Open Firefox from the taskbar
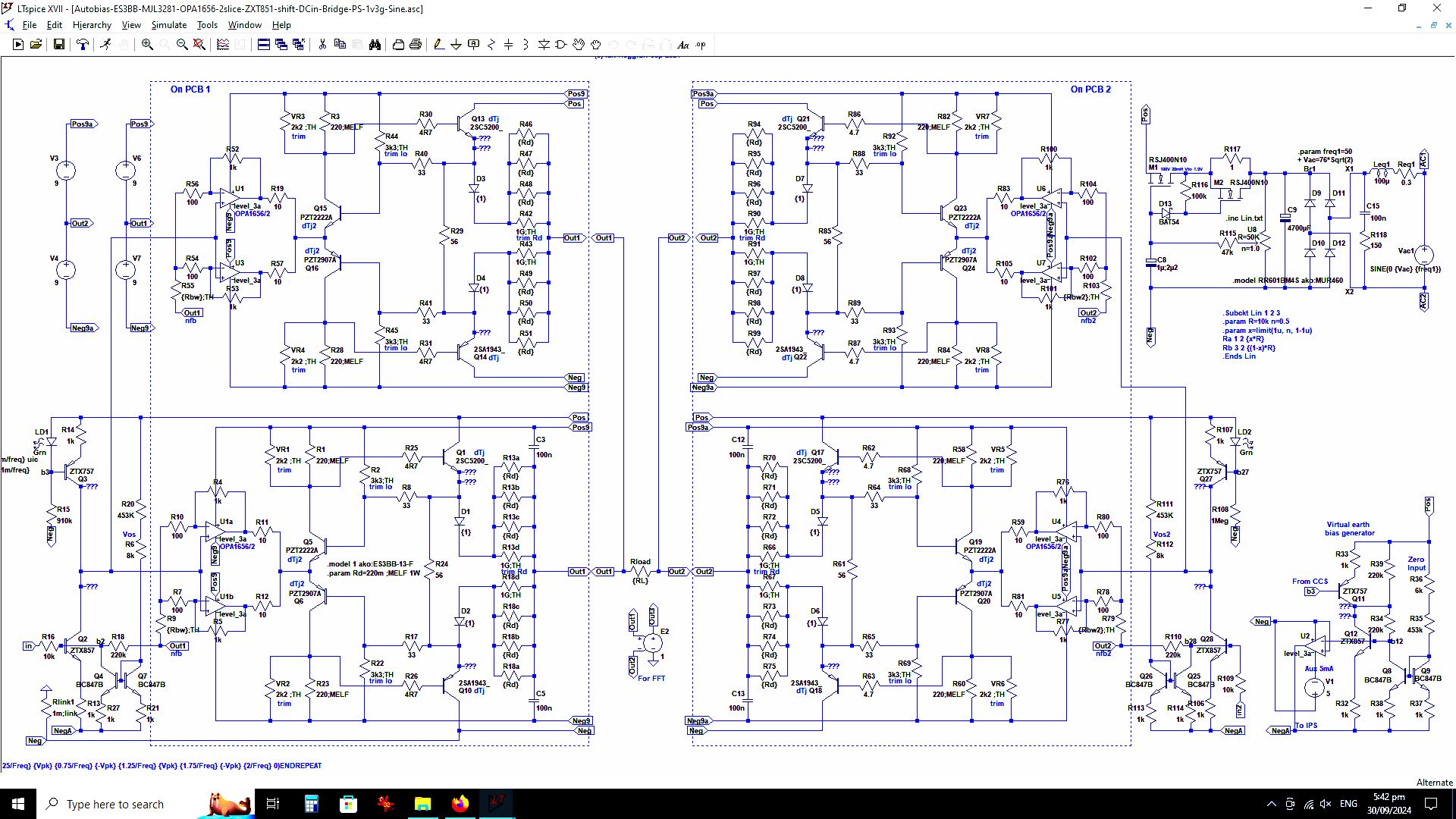This screenshot has height=819, width=1456. point(460,804)
